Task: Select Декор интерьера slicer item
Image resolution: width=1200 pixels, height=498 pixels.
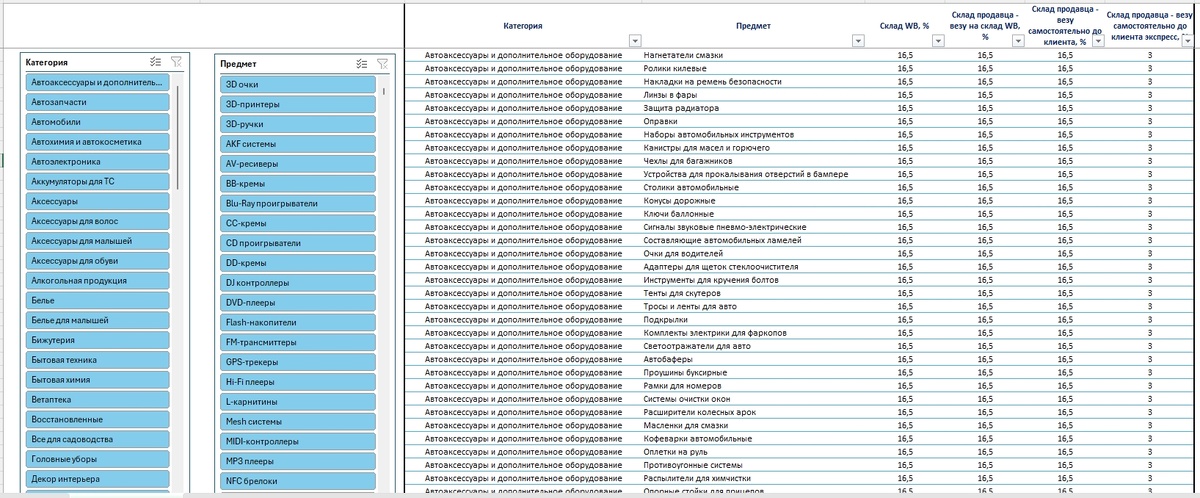Action: point(96,479)
